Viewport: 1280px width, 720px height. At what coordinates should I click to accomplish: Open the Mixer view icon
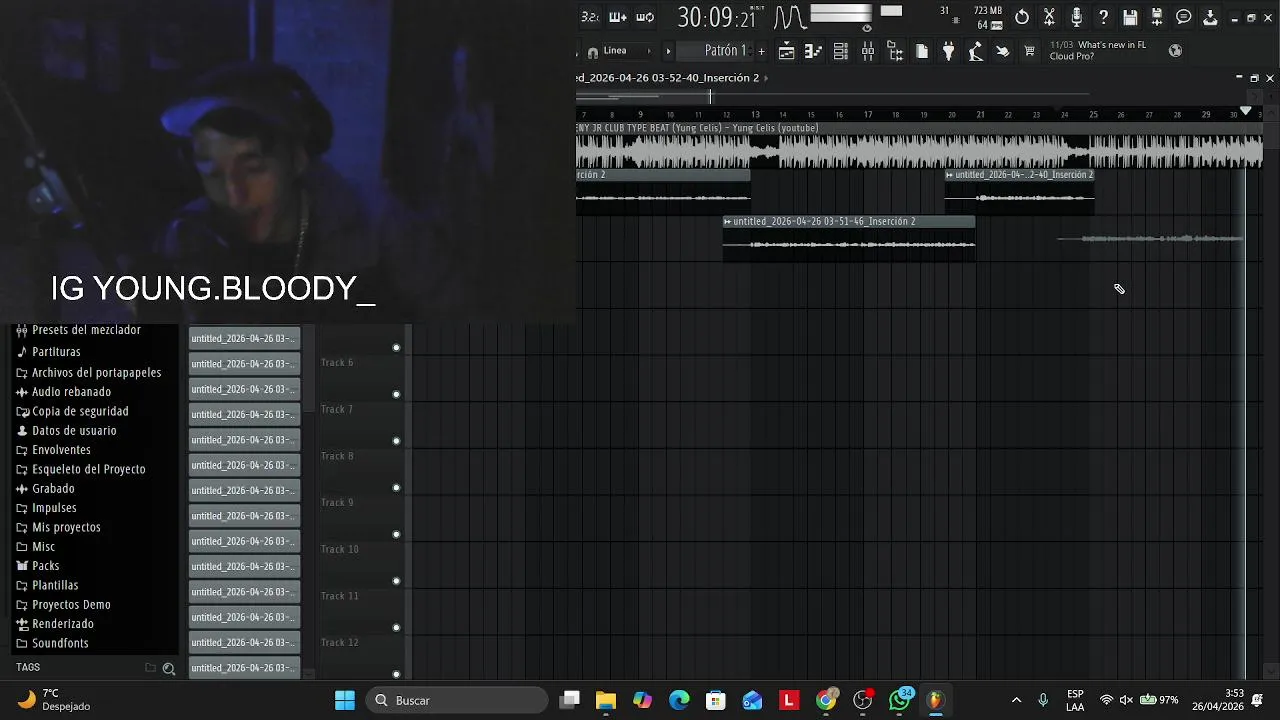pyautogui.click(x=867, y=51)
